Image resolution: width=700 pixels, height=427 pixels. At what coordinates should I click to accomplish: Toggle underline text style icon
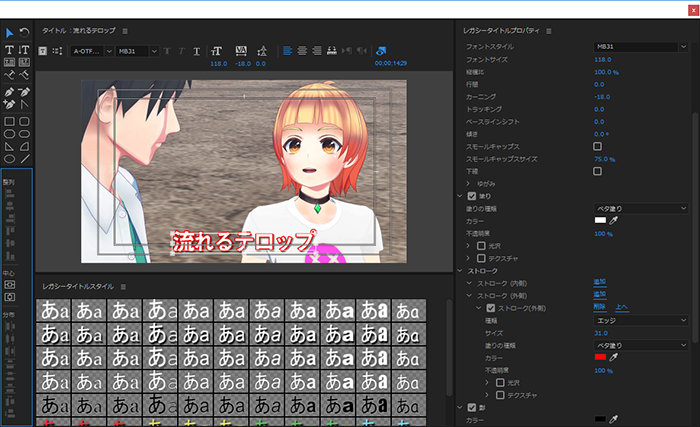pos(197,51)
